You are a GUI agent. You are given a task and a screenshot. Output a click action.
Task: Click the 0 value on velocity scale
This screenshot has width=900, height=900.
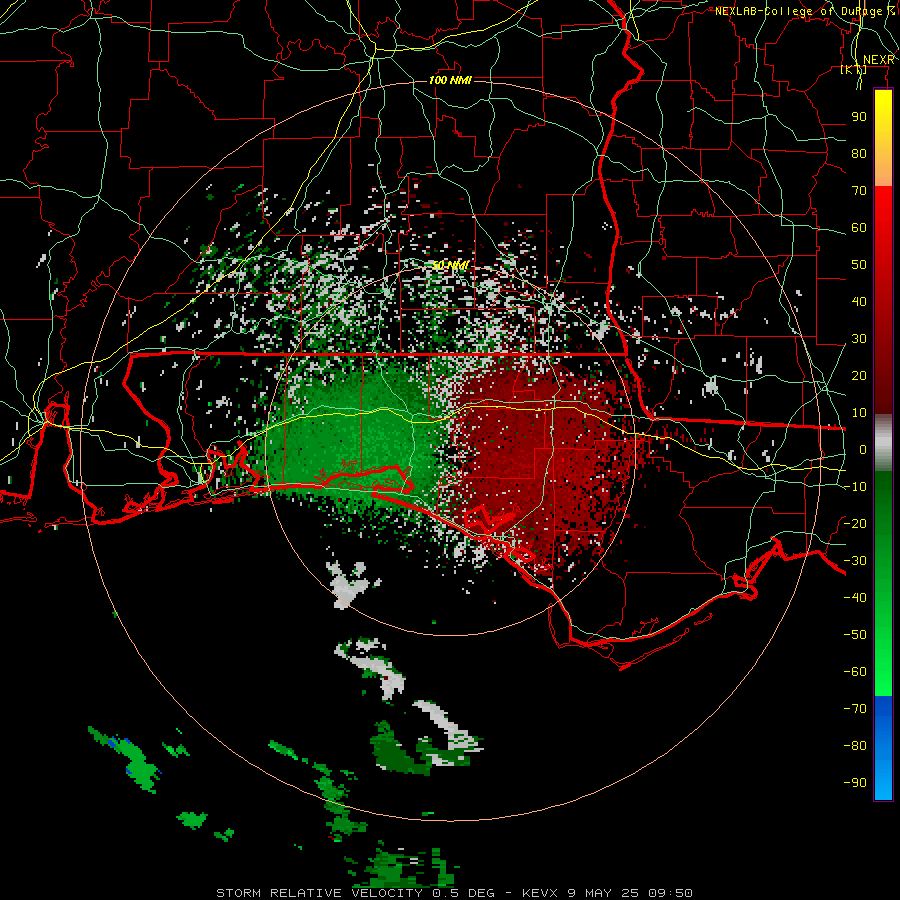point(863,449)
